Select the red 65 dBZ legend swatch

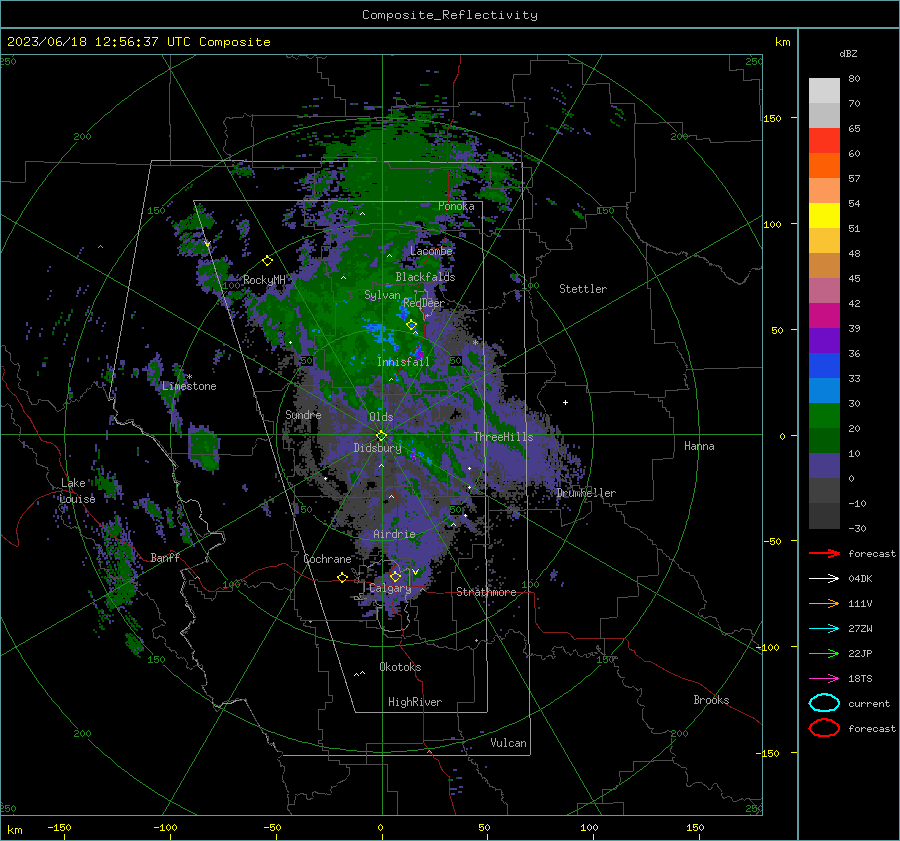click(x=824, y=140)
